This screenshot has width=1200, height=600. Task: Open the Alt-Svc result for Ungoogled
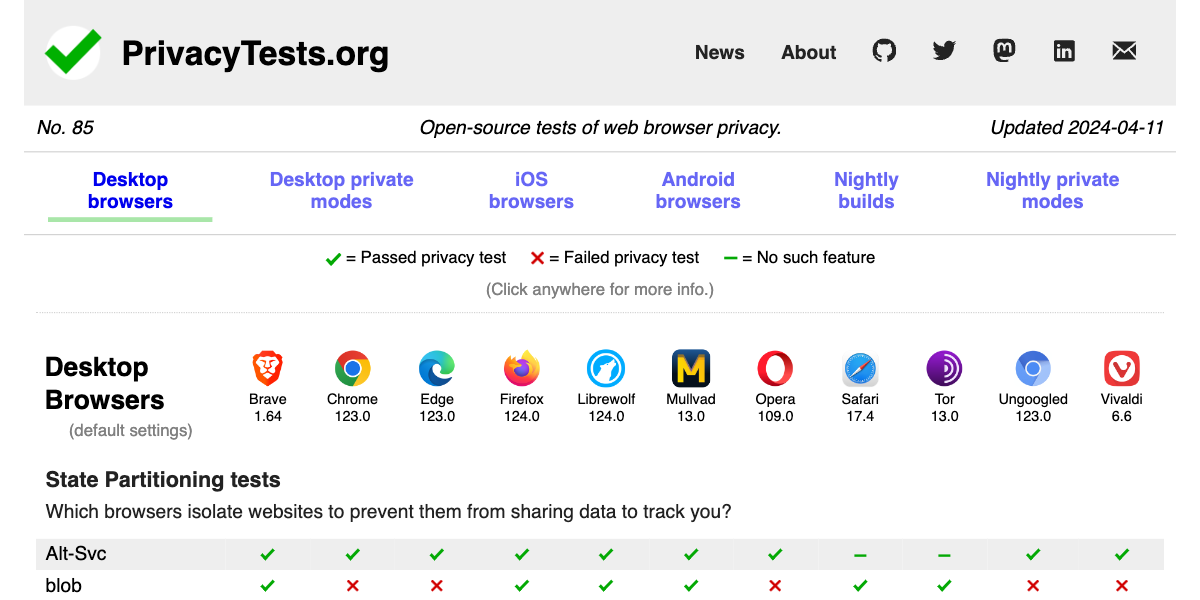[x=1033, y=554]
